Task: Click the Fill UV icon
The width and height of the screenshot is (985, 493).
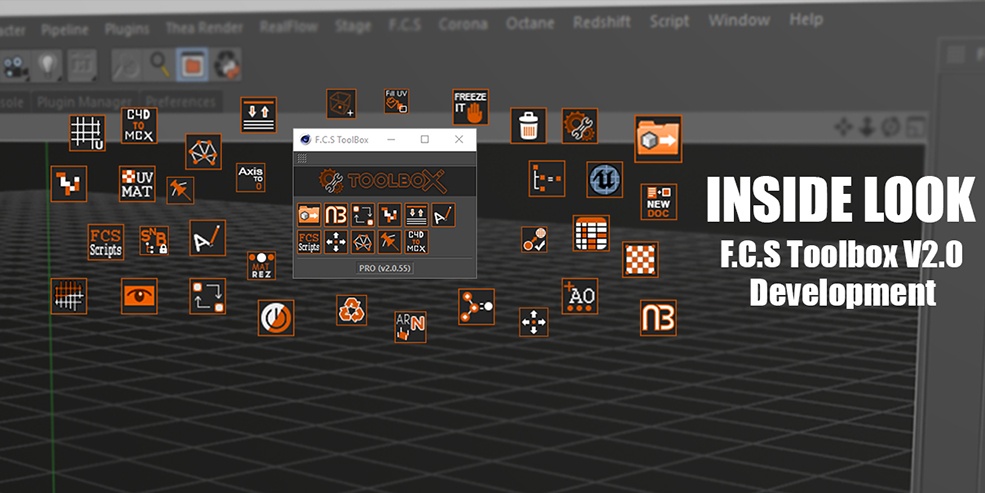Action: [396, 101]
